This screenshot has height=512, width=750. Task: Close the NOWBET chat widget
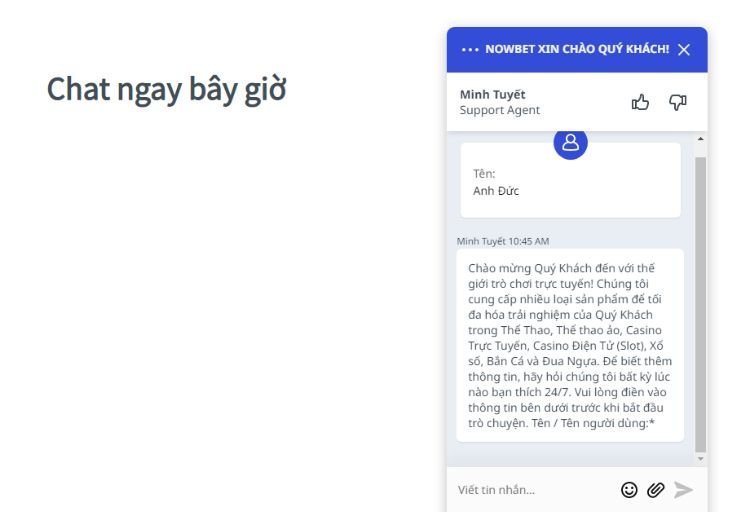tap(684, 50)
